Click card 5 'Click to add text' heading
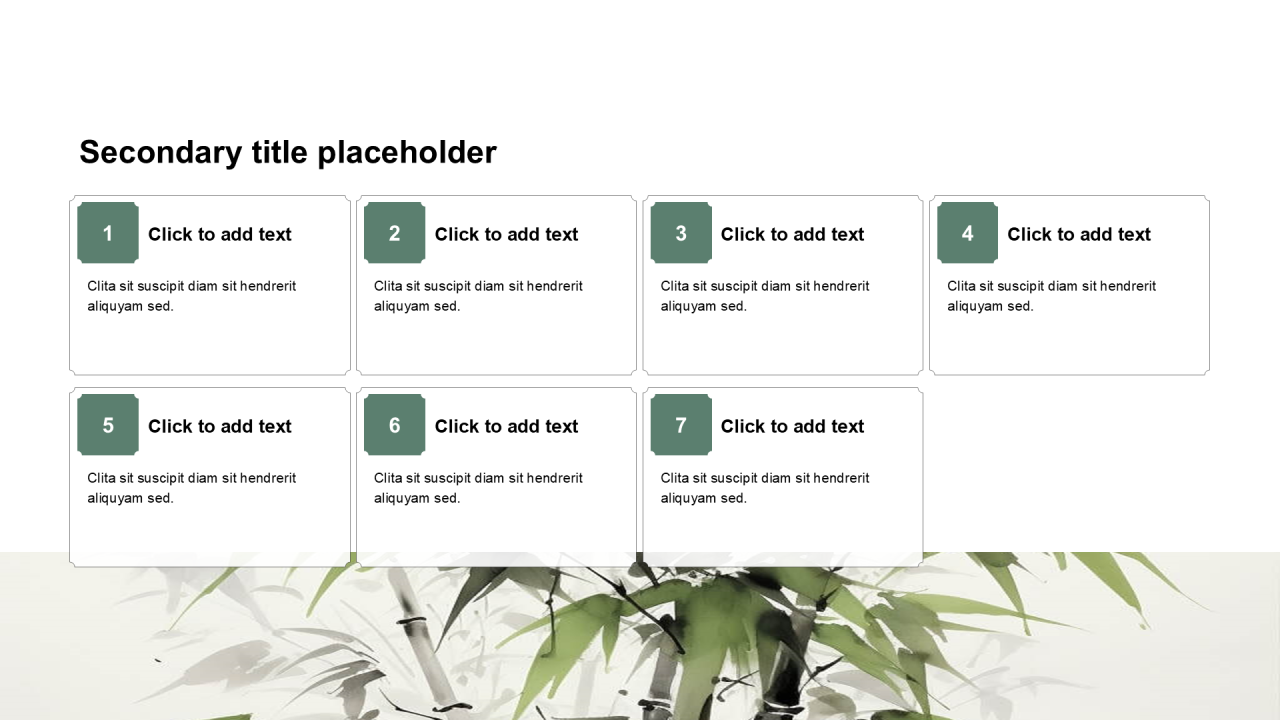 click(x=220, y=426)
